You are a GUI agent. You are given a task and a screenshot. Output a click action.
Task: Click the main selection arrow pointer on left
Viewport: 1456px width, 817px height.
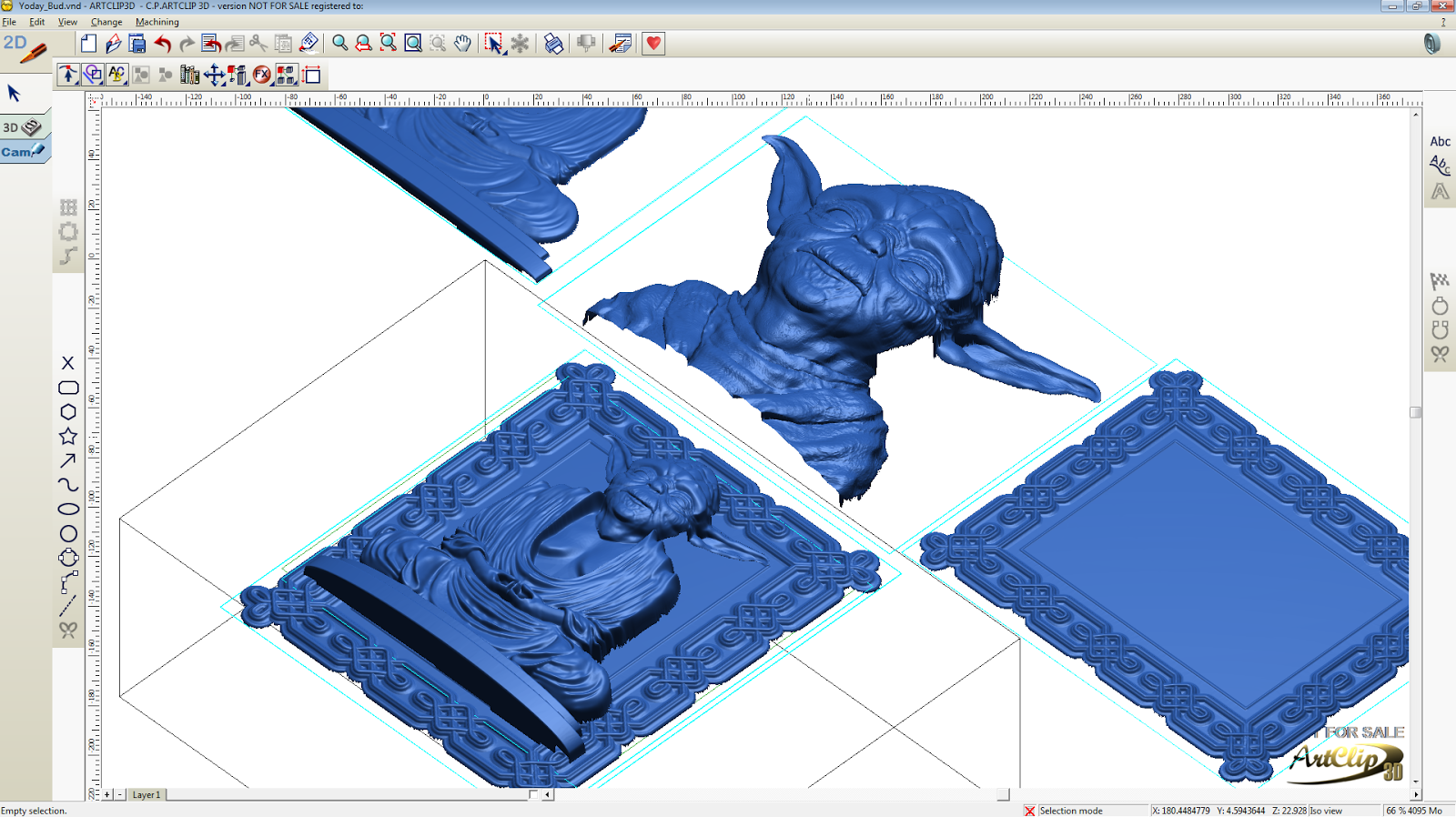coord(14,93)
